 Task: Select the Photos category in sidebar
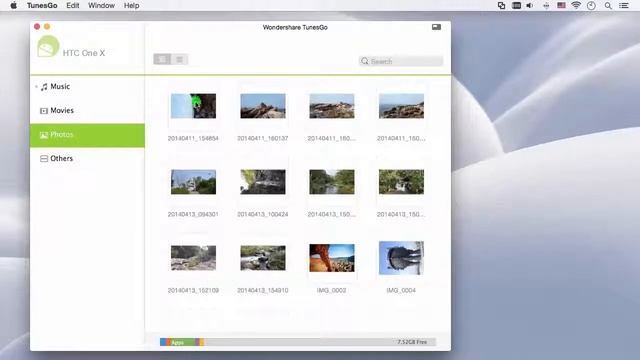(87, 135)
